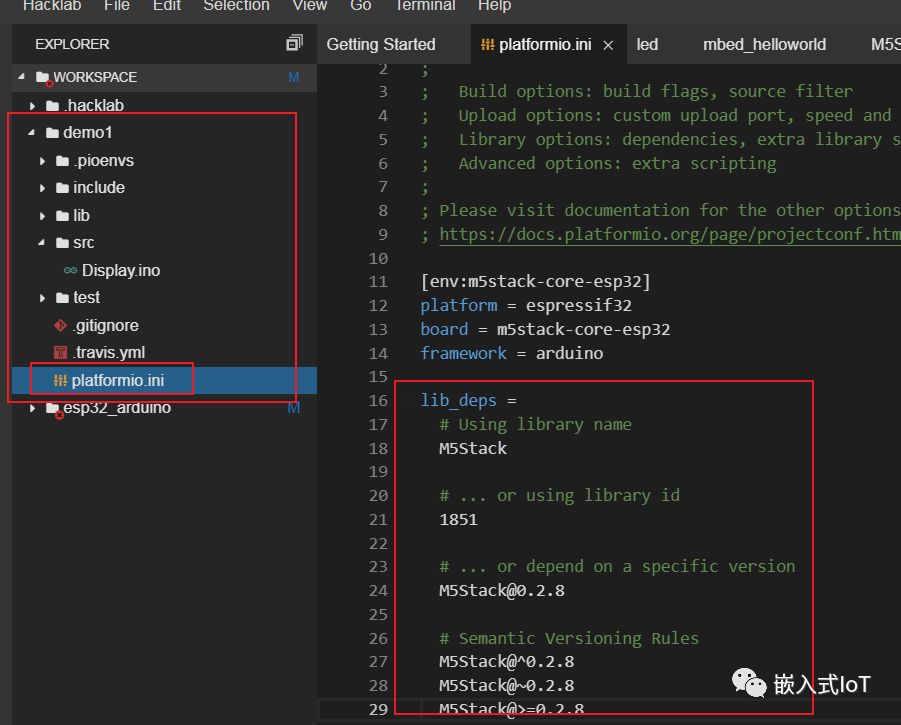Viewport: 901px width, 725px height.
Task: Open Display.ino file in explorer
Action: [x=120, y=270]
